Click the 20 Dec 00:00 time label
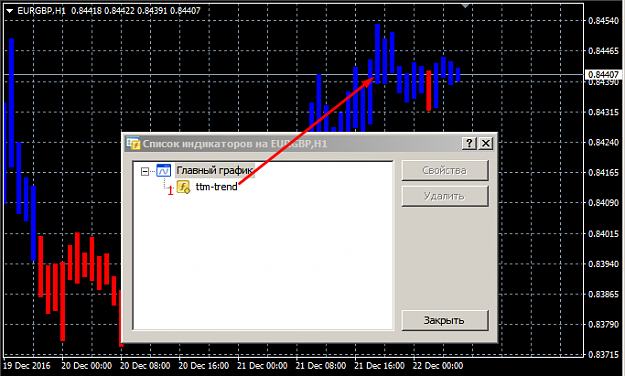Screen dimensions: 625x376 [x=86, y=366]
